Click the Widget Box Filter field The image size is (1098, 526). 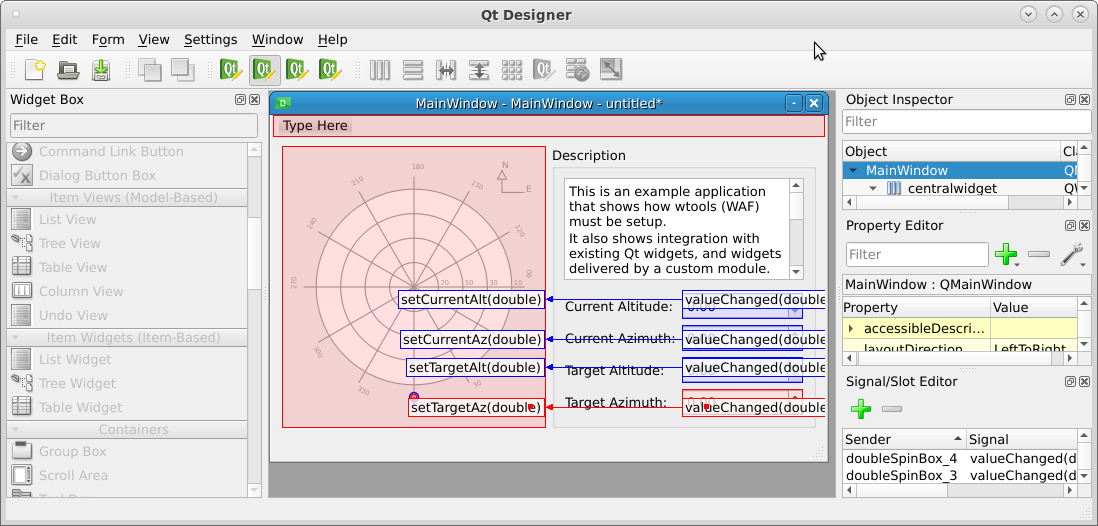(x=133, y=125)
